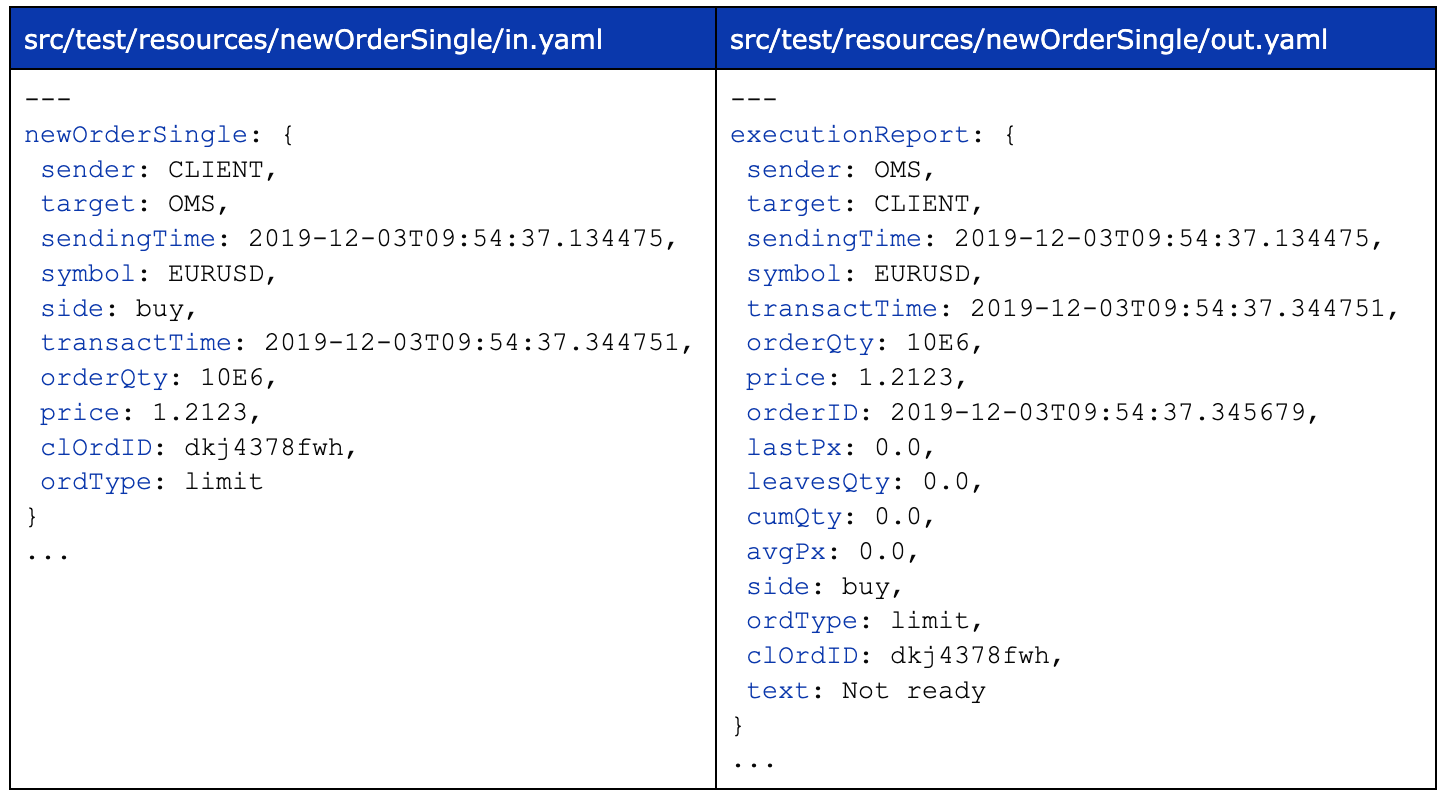Click the sendingTime key in out.yaml
This screenshot has height=796, width=1446.
pos(834,239)
